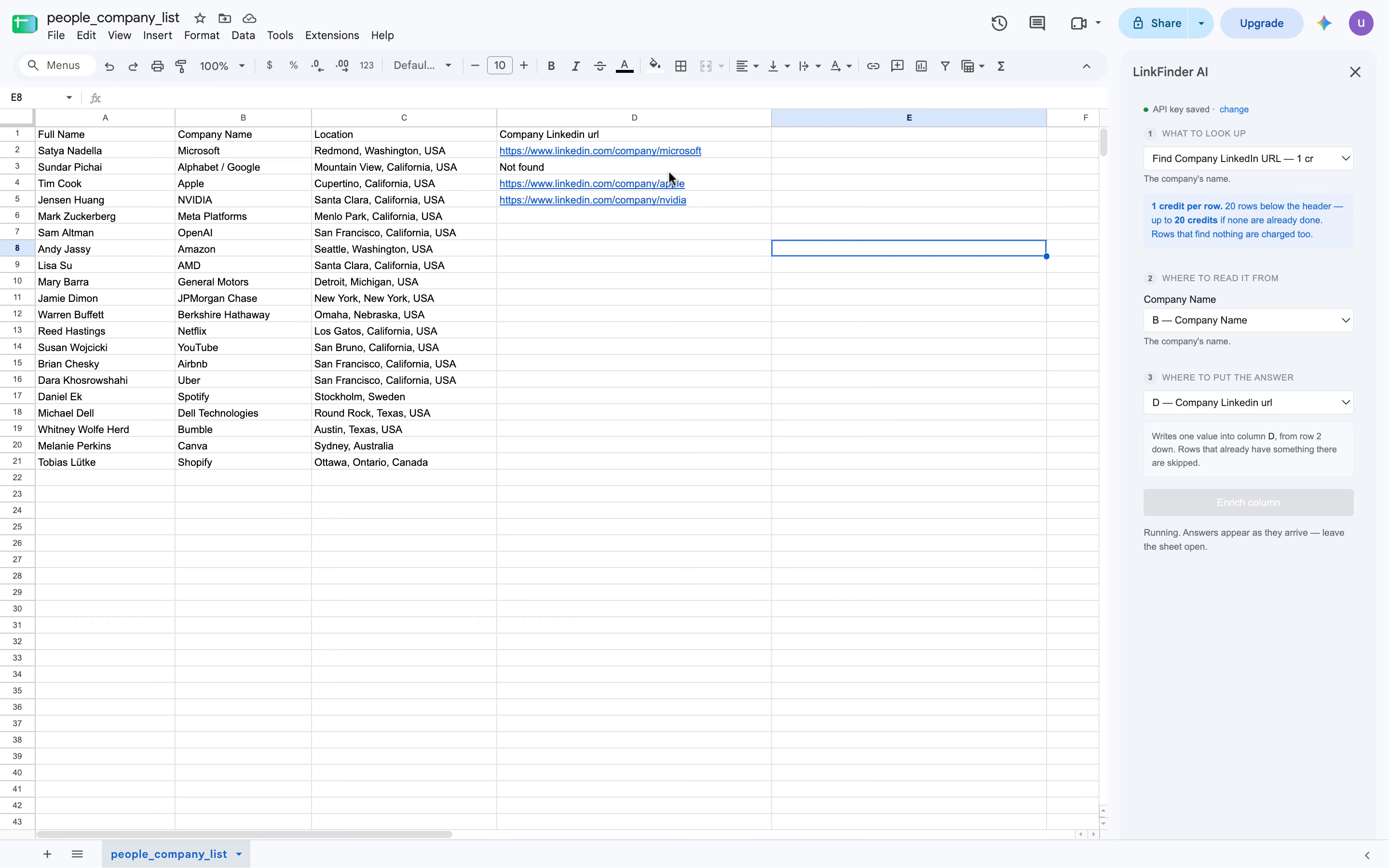Image resolution: width=1389 pixels, height=868 pixels.
Task: Insert a link using the link icon
Action: (873, 66)
